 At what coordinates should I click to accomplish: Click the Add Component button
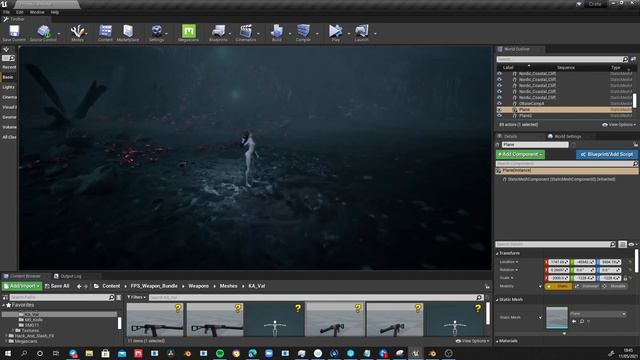pyautogui.click(x=520, y=154)
